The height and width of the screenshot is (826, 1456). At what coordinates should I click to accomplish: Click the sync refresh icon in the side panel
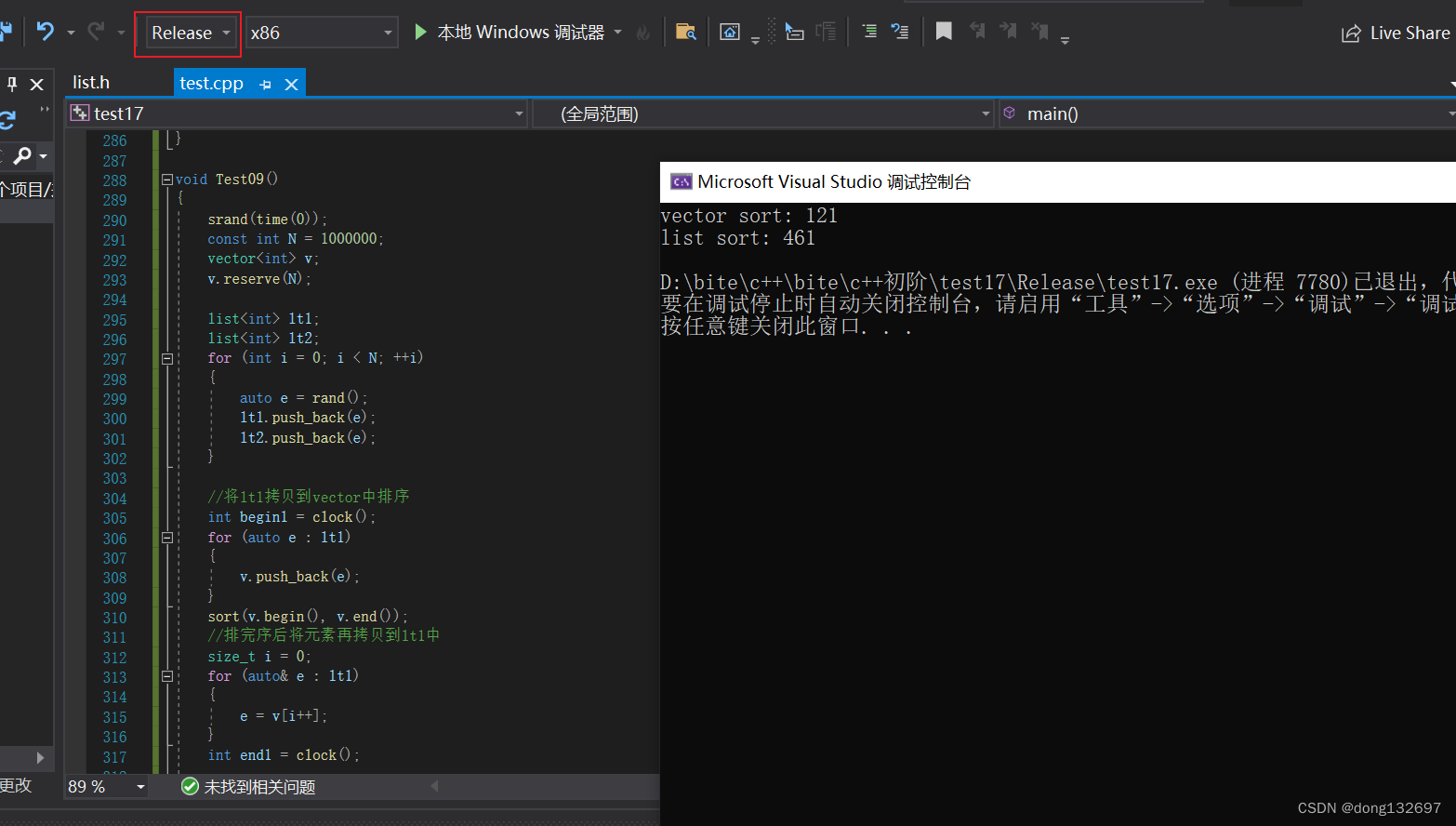click(x=7, y=120)
